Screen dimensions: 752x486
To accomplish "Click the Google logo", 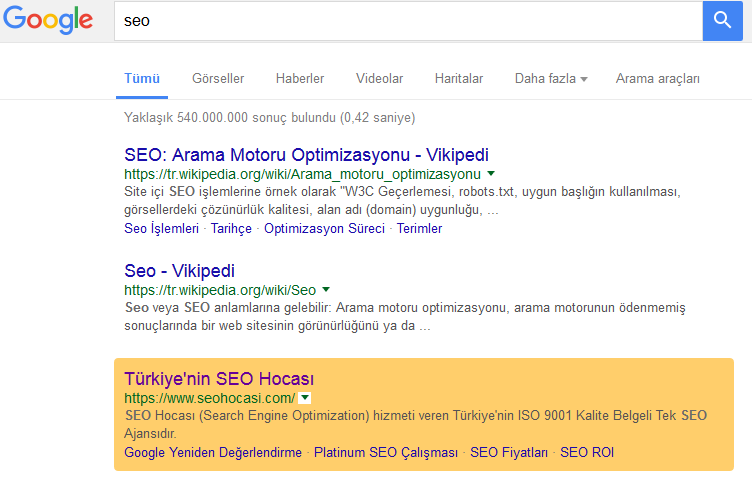I will pos(47,21).
